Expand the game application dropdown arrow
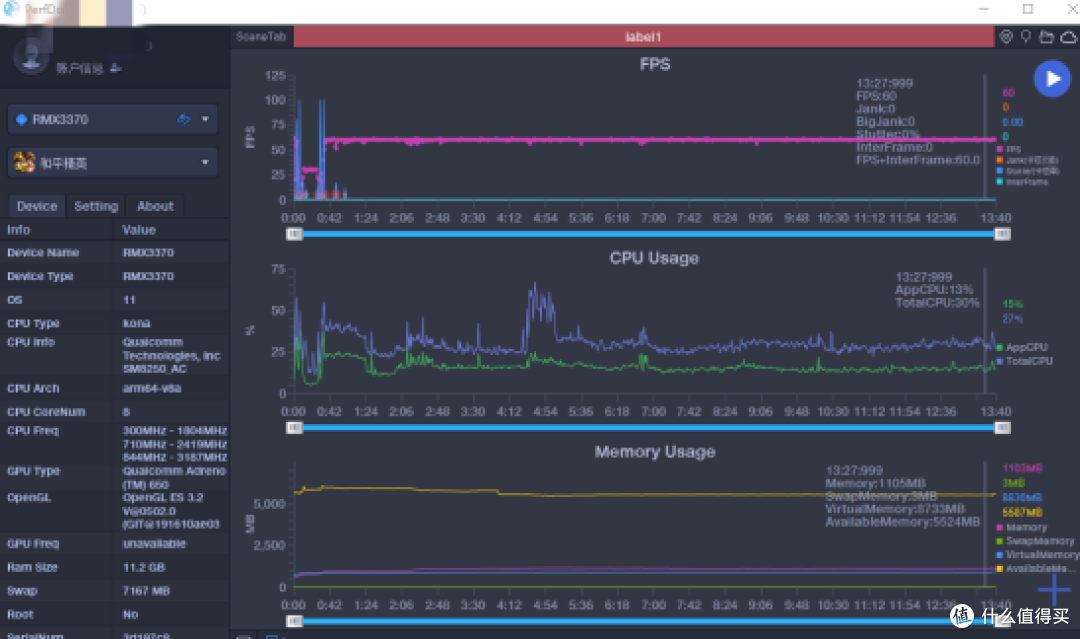Image resolution: width=1080 pixels, height=639 pixels. coord(205,163)
